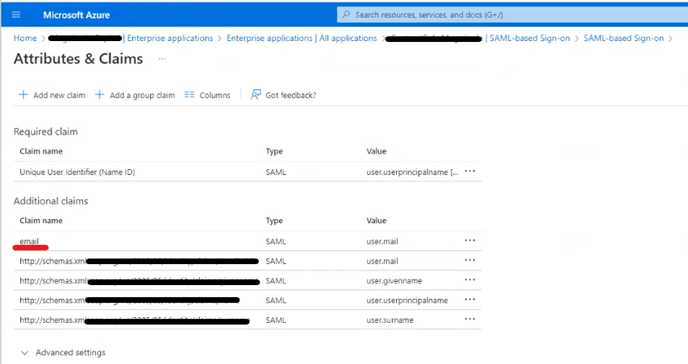Open ellipsis menu beside Attributes & Claims title
The width and height of the screenshot is (688, 364).
[x=162, y=59]
